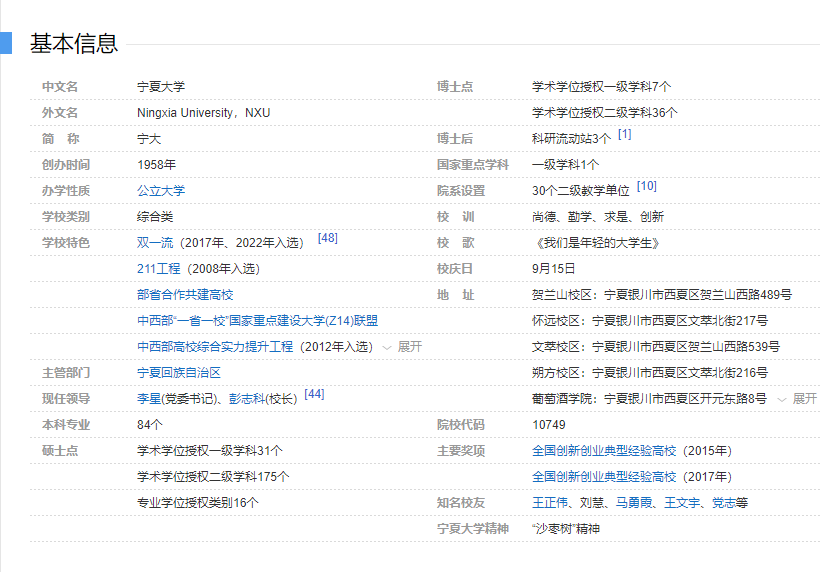Open the 211工程 link
This screenshot has height=572, width=830.
click(158, 269)
